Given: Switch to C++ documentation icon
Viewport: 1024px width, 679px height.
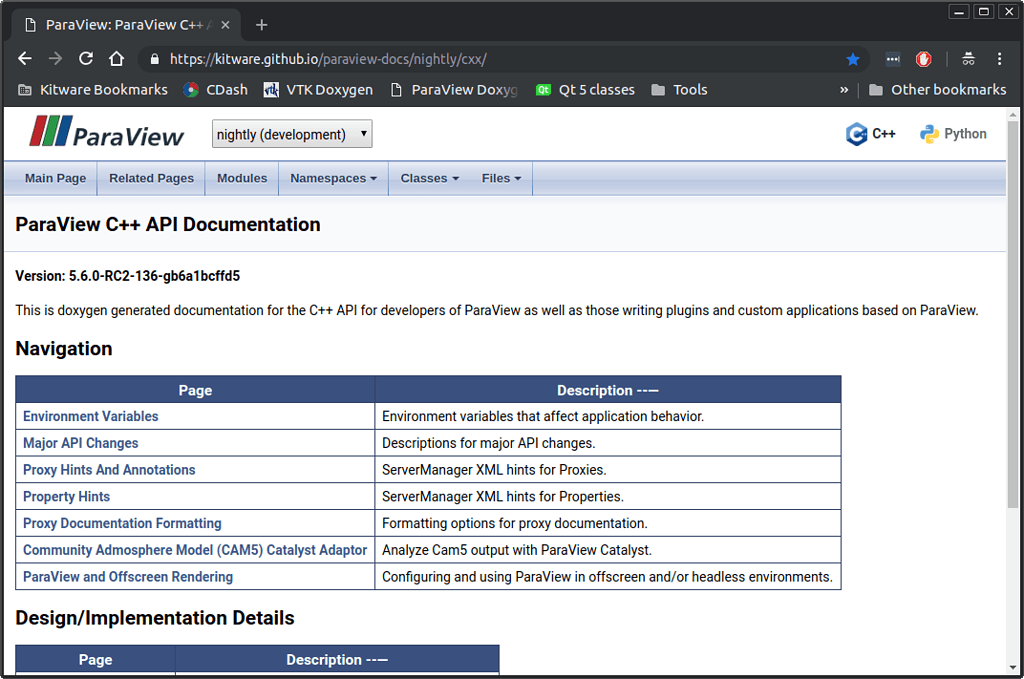Looking at the screenshot, I should 871,134.
